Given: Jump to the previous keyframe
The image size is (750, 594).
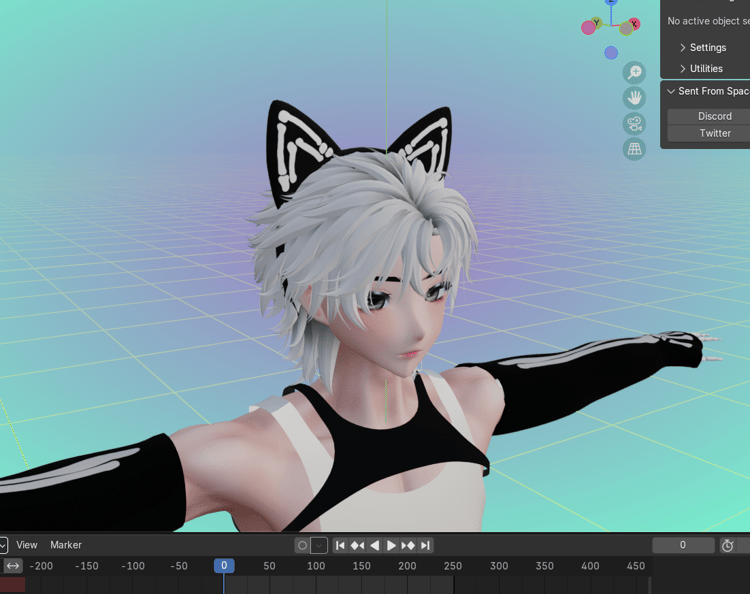Looking at the screenshot, I should (x=357, y=545).
